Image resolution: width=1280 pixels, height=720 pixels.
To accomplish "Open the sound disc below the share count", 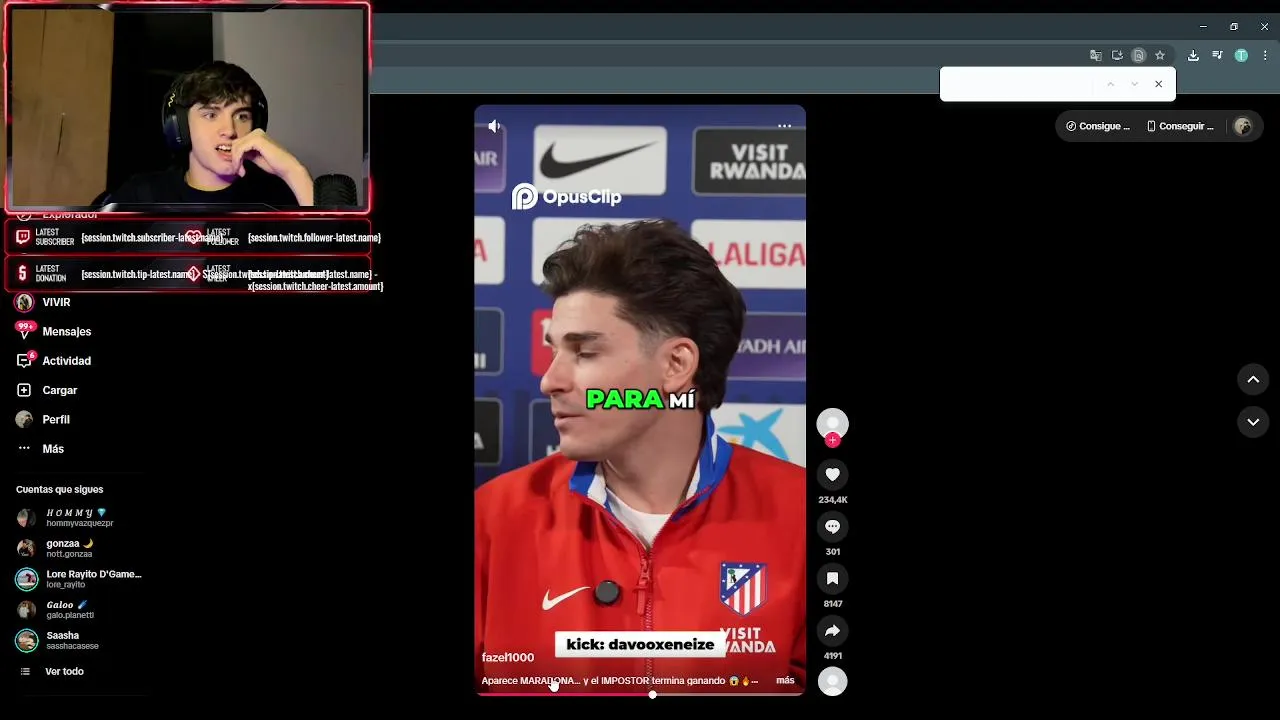I will click(x=832, y=681).
